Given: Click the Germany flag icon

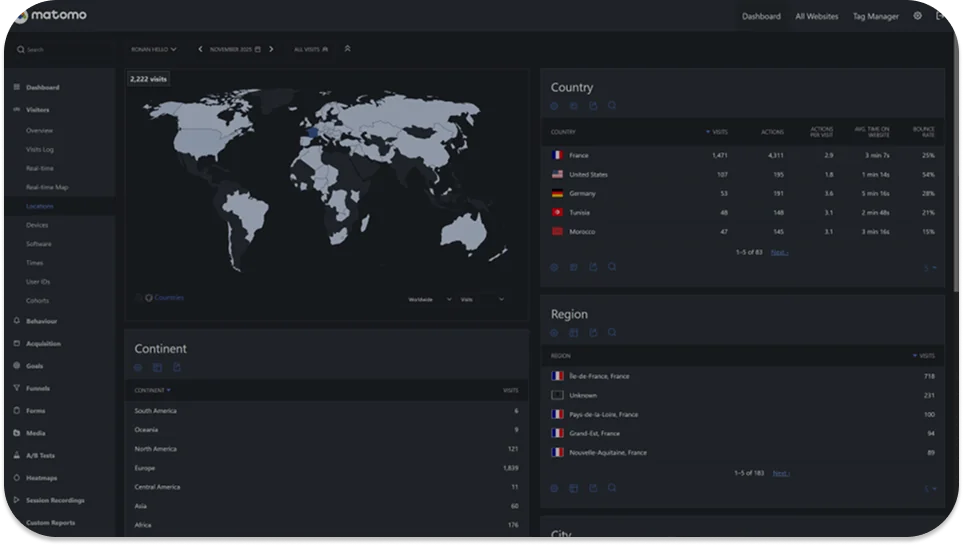Looking at the screenshot, I should (558, 194).
